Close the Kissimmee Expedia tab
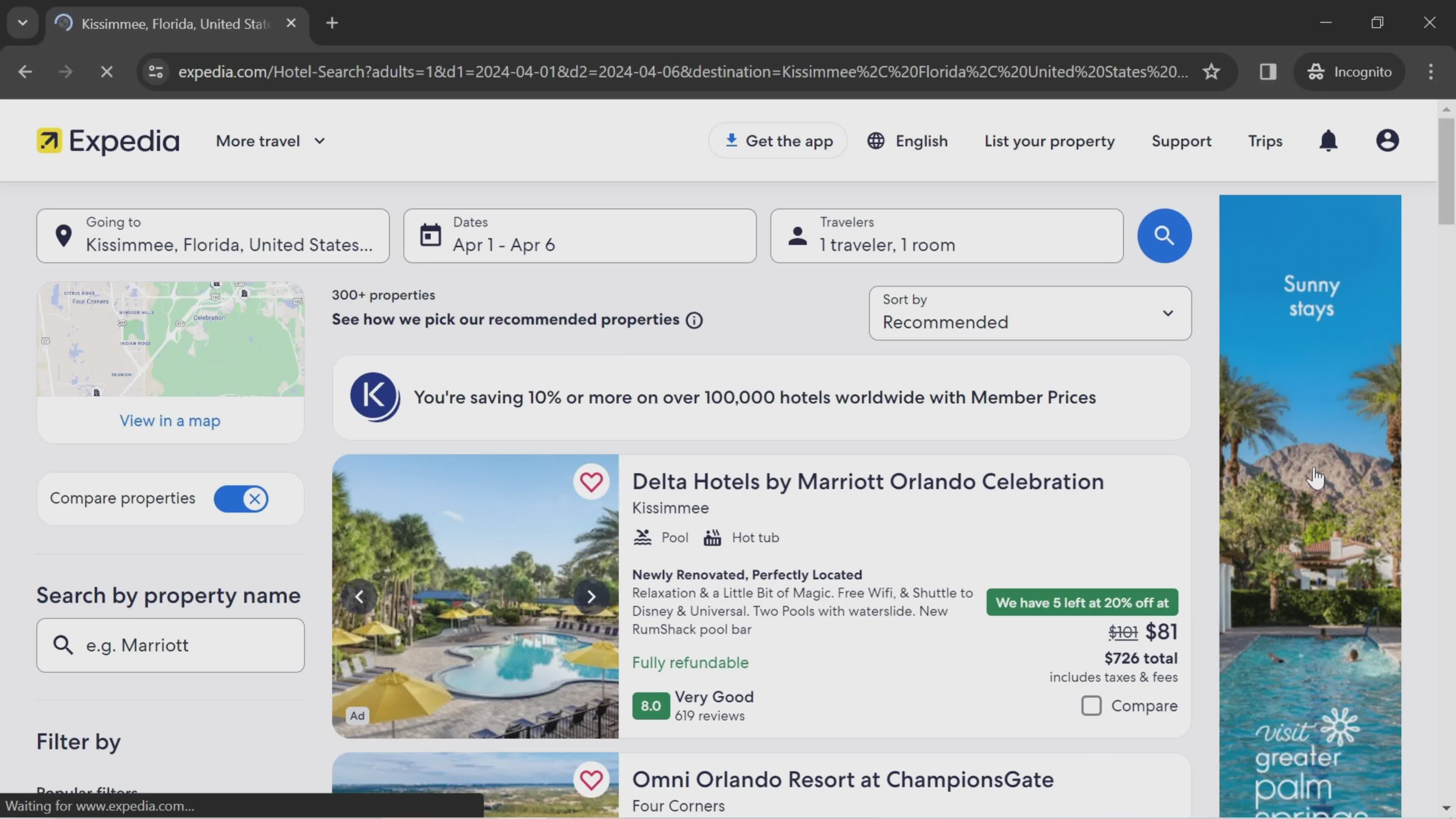The height and width of the screenshot is (819, 1456). pyautogui.click(x=291, y=23)
